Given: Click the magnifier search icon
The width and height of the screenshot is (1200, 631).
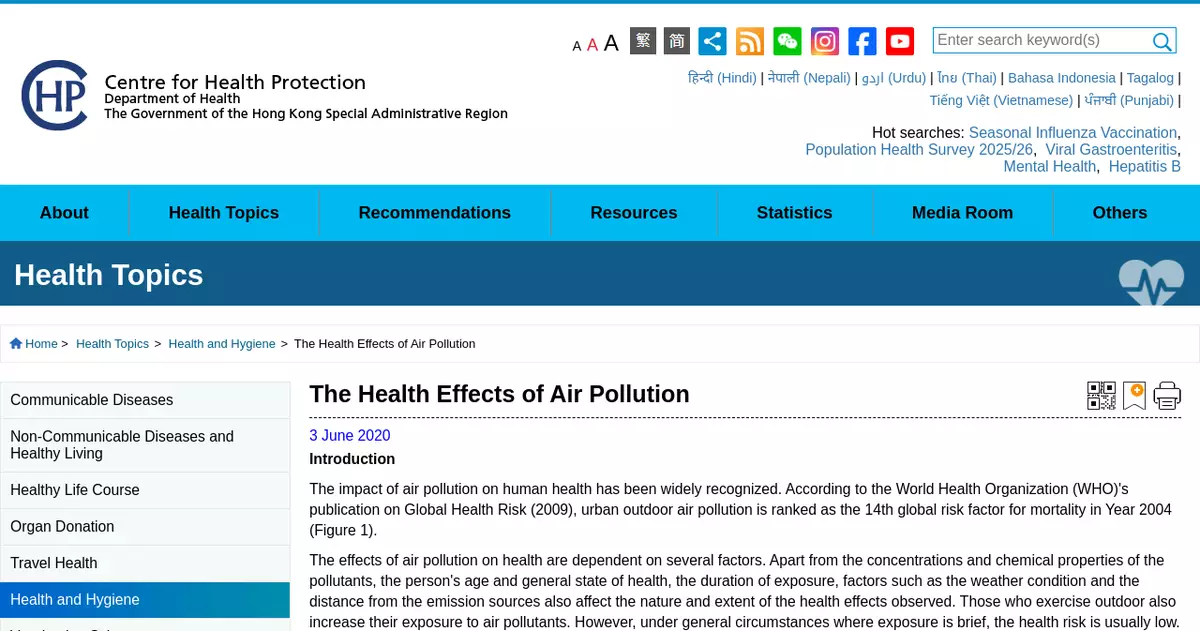Looking at the screenshot, I should [x=1162, y=41].
